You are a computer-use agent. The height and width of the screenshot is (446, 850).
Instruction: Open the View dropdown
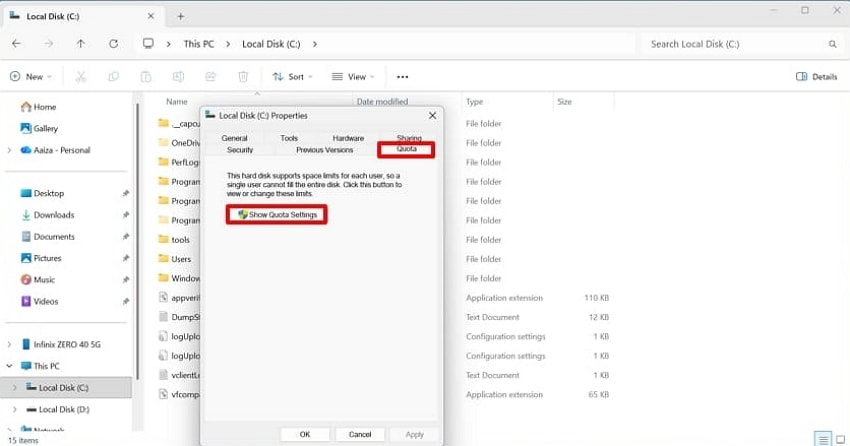(353, 77)
